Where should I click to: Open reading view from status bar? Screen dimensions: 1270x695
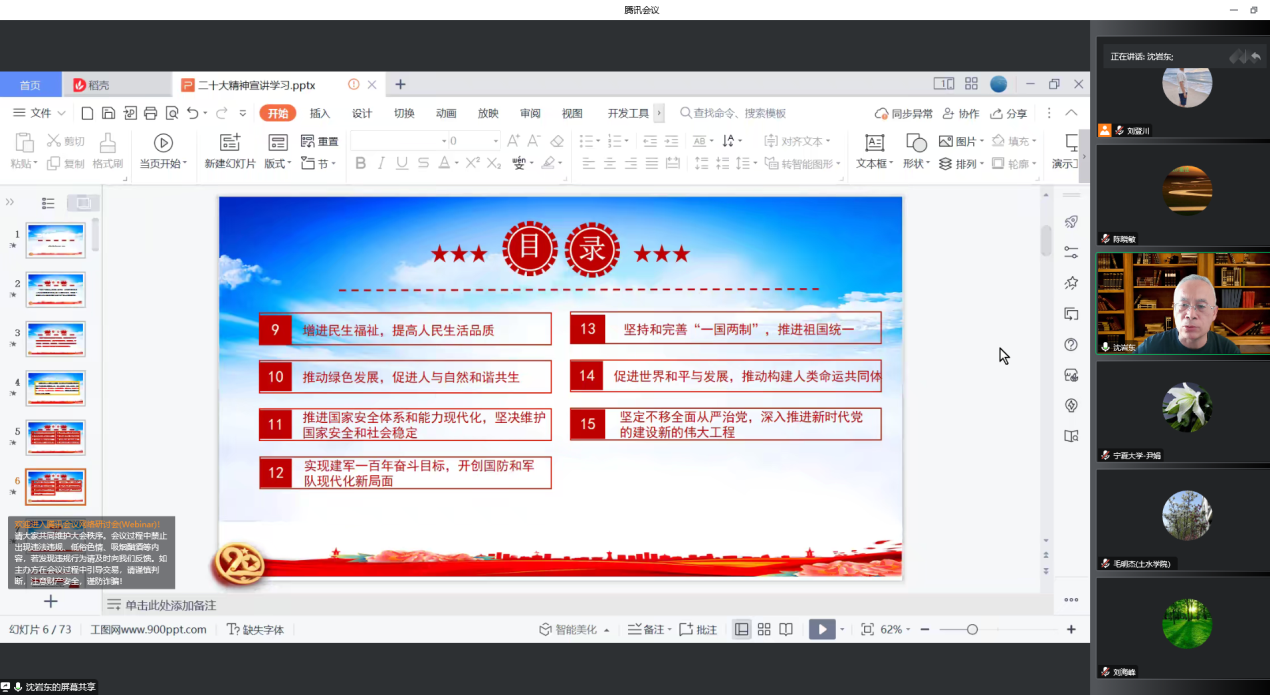coord(786,629)
